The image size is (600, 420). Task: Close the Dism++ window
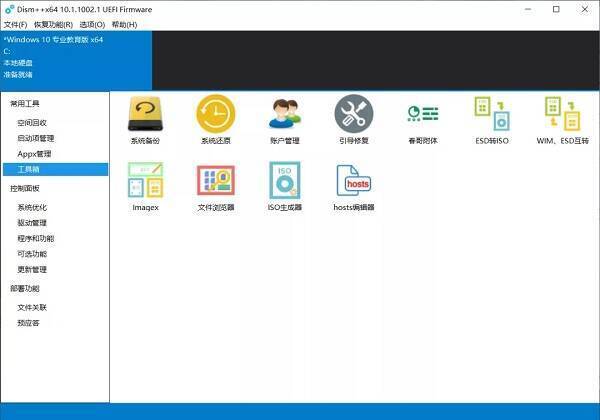pos(585,9)
